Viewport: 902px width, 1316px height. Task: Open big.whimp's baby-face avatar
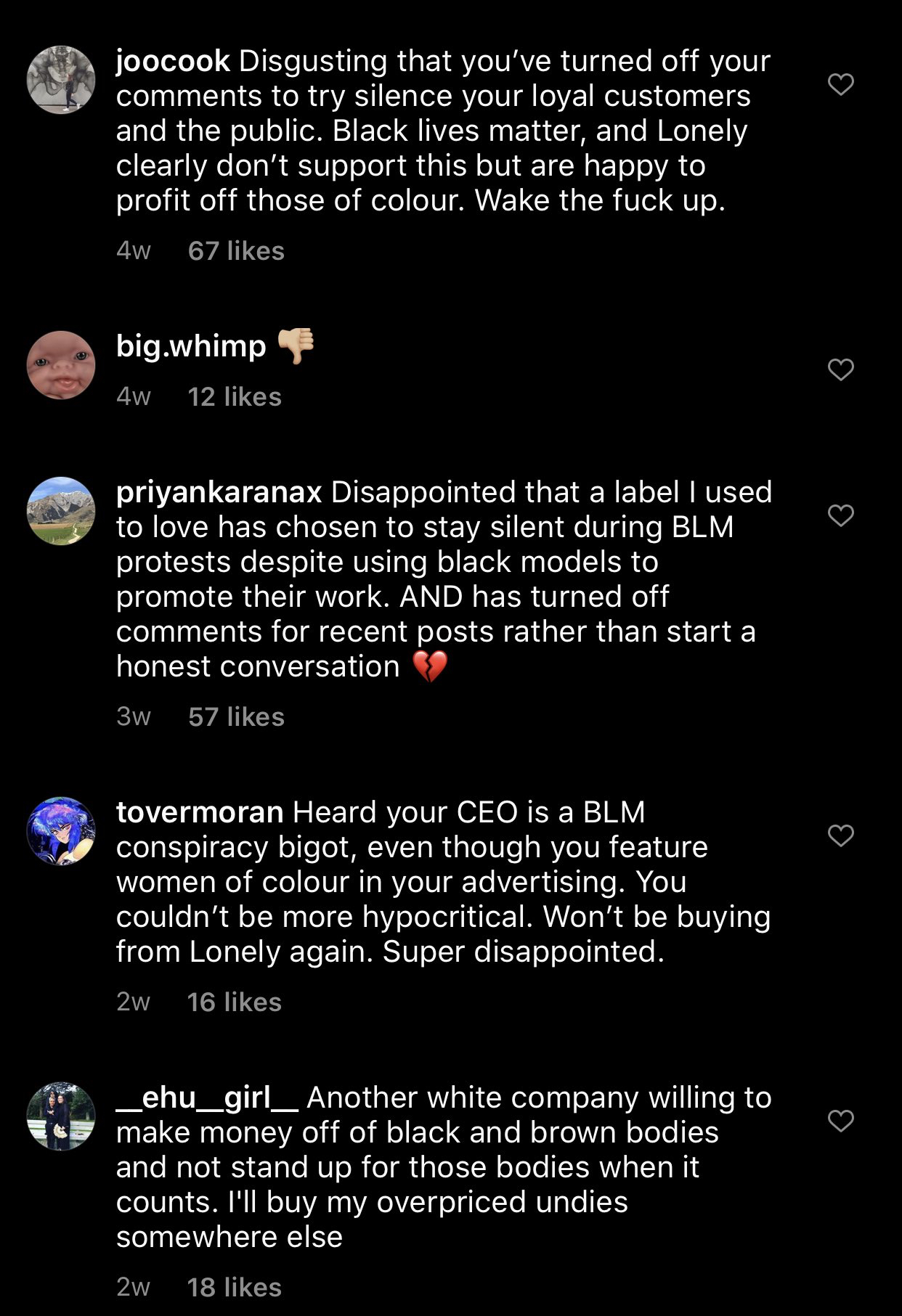[x=61, y=365]
